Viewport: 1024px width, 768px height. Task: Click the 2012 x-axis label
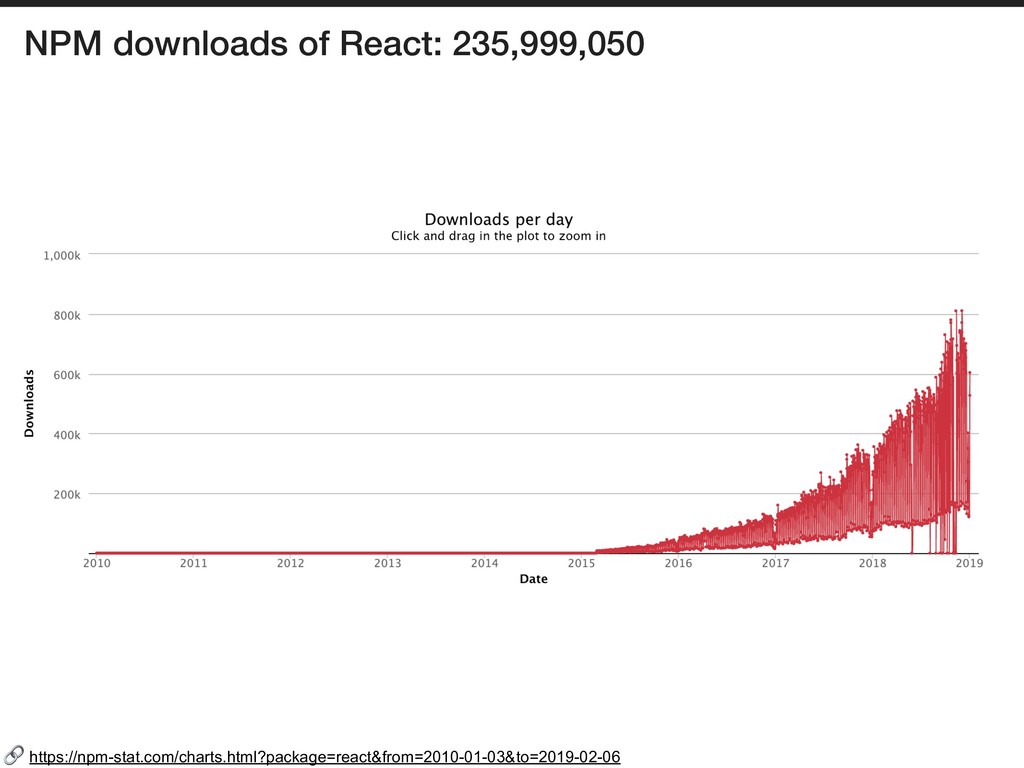pyautogui.click(x=291, y=563)
